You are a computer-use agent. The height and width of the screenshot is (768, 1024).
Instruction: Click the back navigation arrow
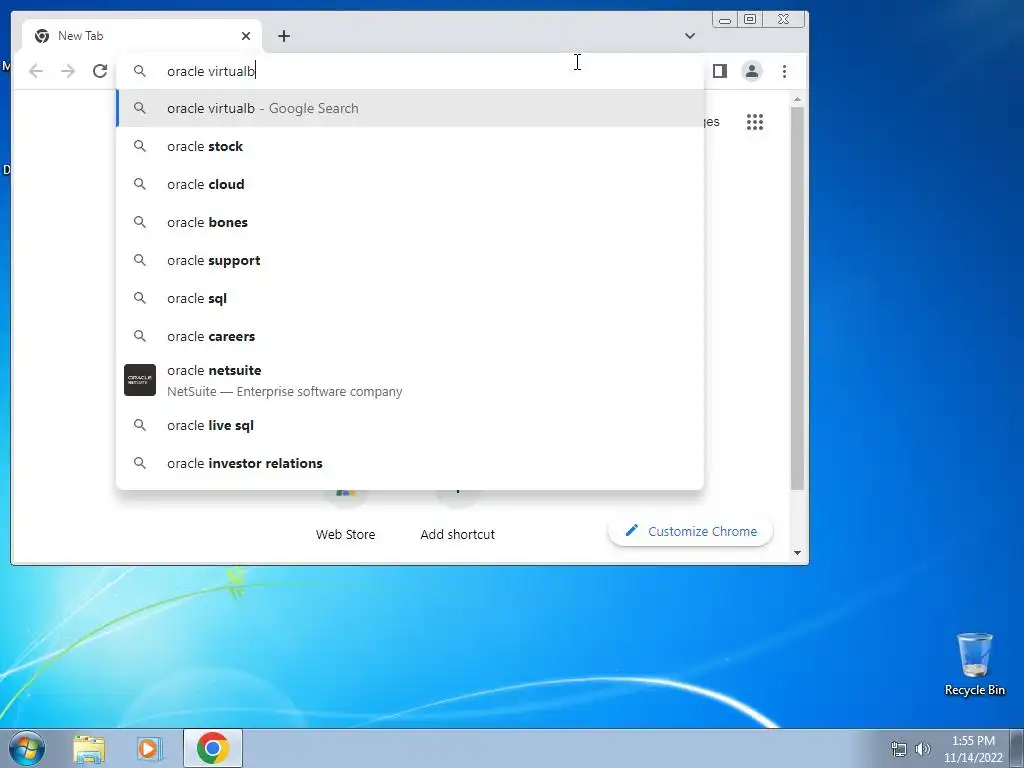coord(36,71)
